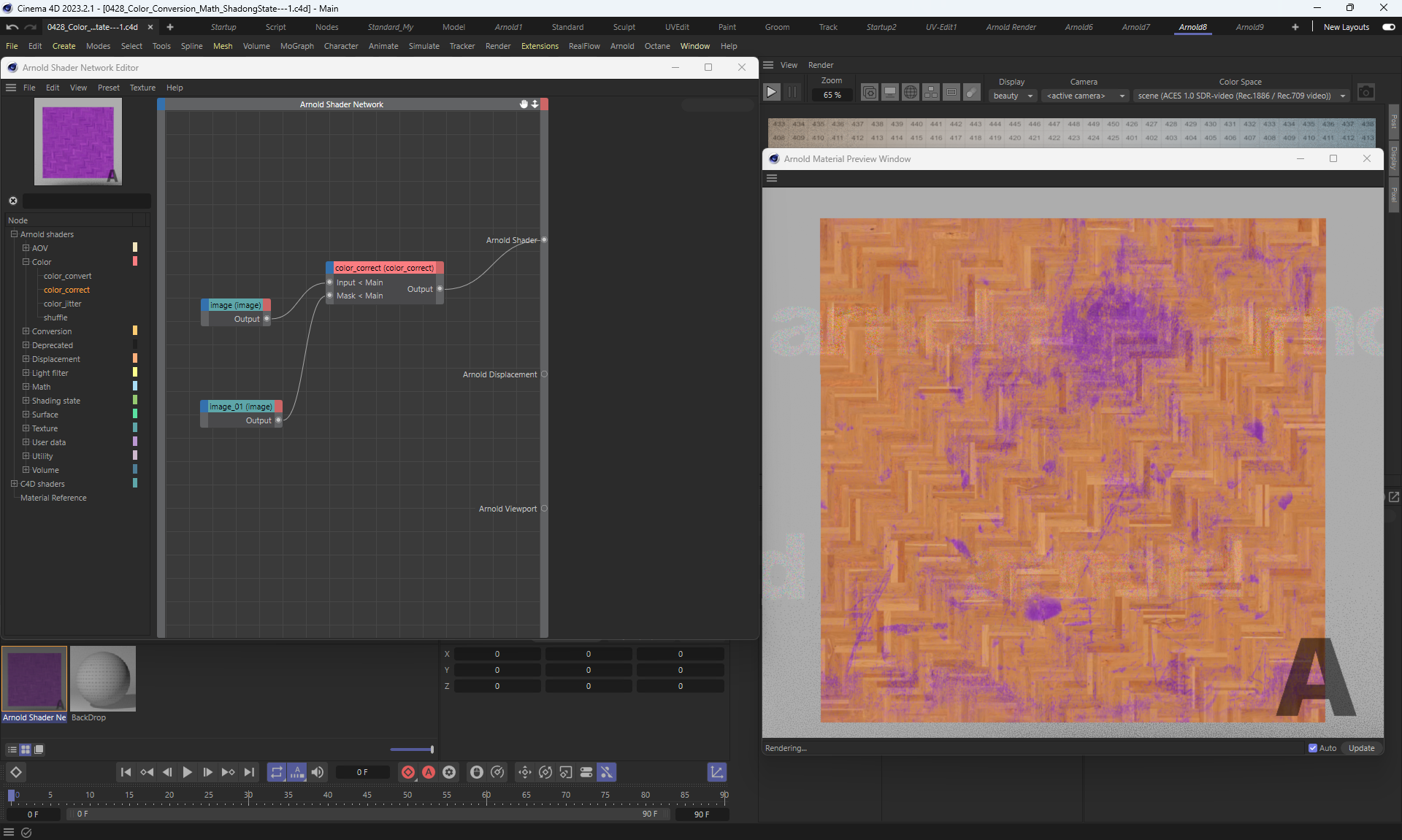
Task: Toggle timeline loop playback icon
Action: click(276, 772)
